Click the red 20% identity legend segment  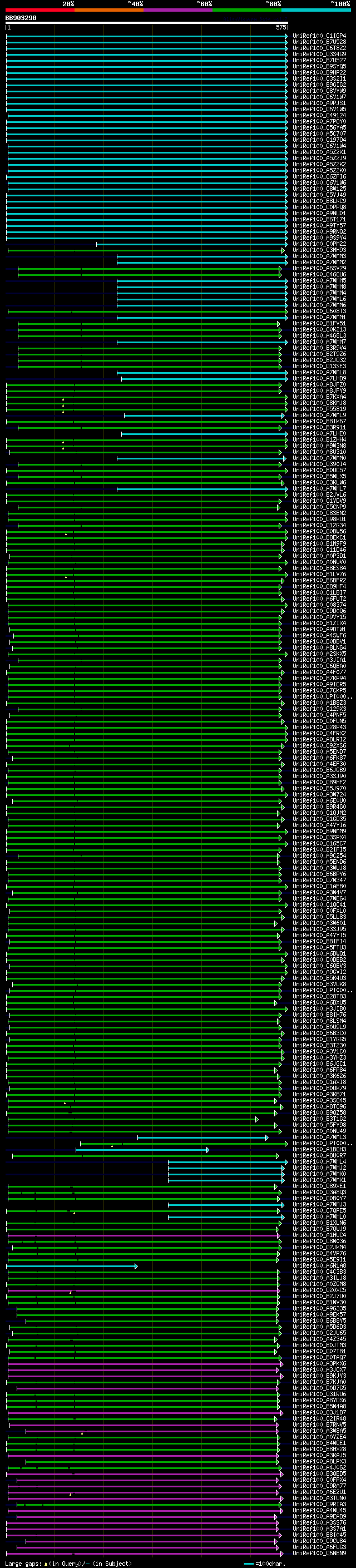(39, 10)
